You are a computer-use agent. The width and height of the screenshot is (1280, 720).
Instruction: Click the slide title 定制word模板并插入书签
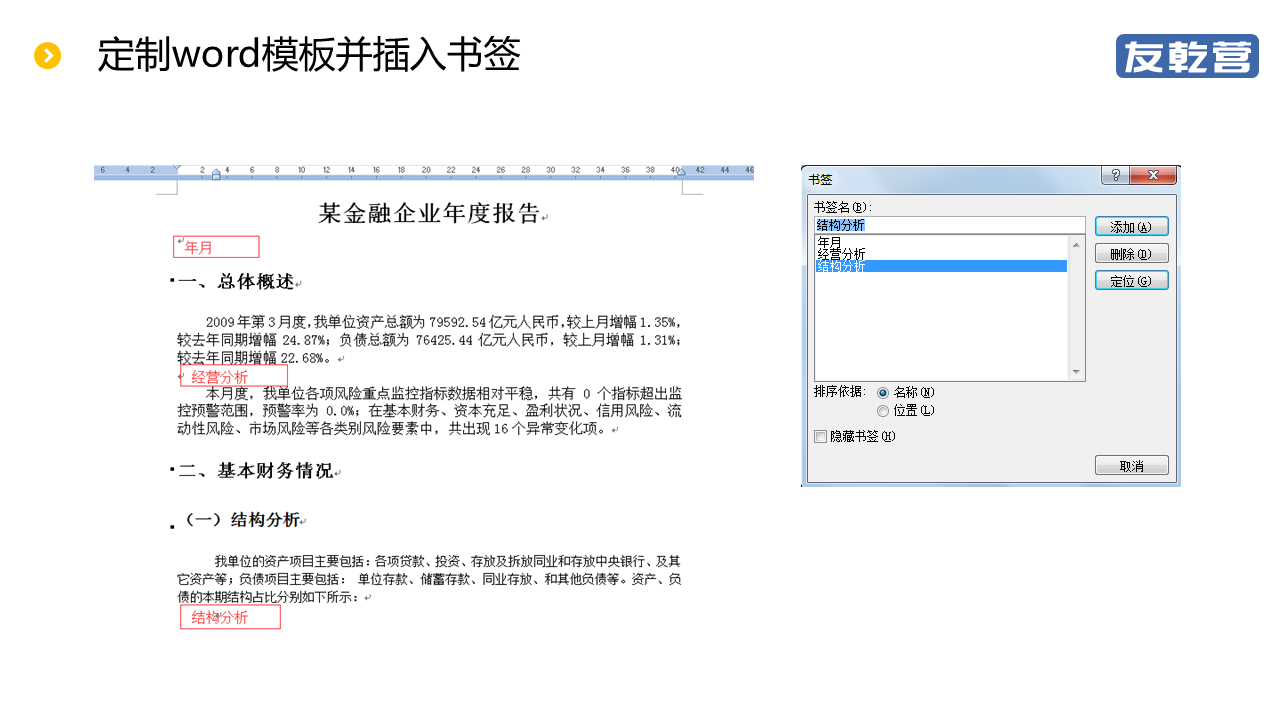click(x=309, y=55)
